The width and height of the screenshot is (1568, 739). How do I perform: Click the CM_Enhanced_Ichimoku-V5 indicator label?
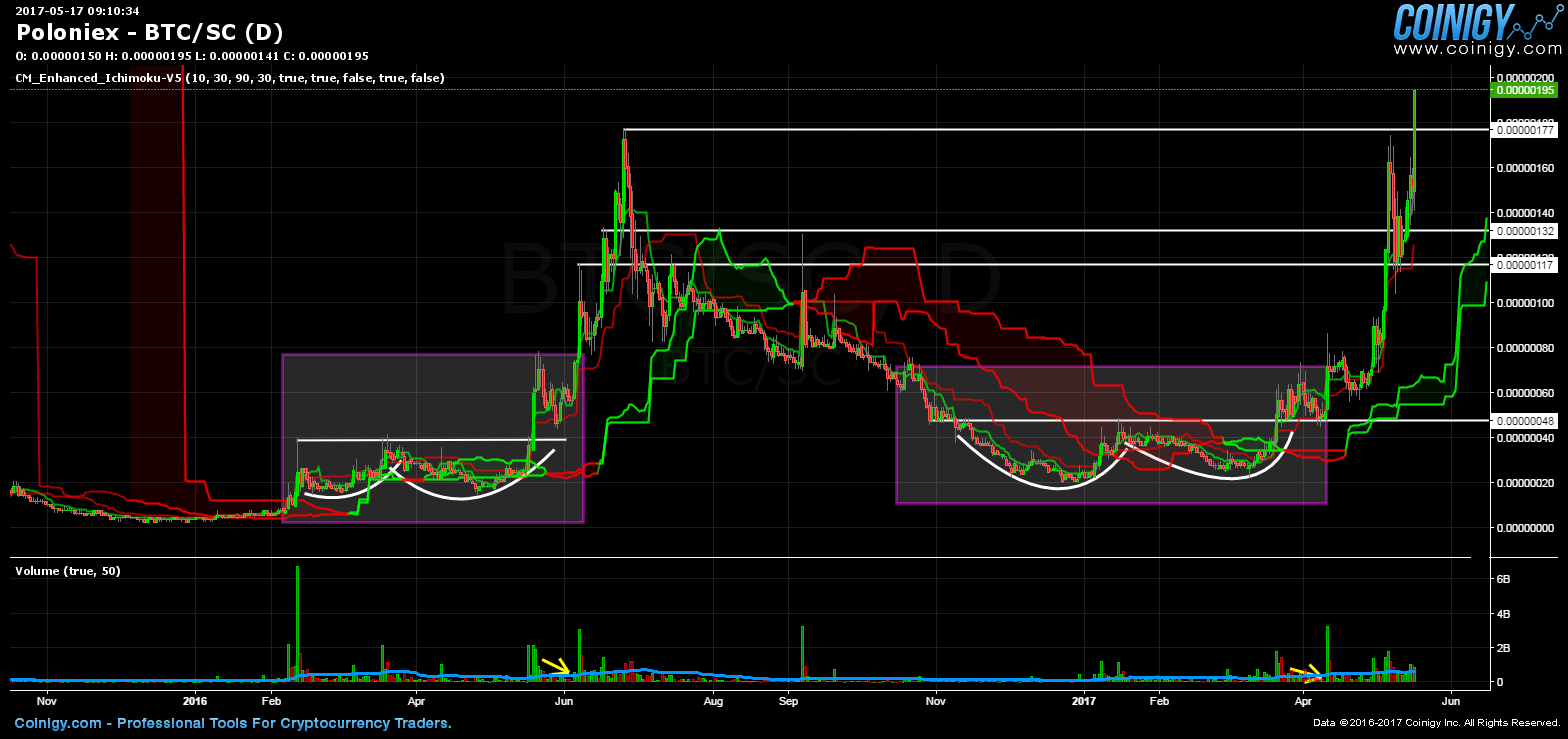230,77
